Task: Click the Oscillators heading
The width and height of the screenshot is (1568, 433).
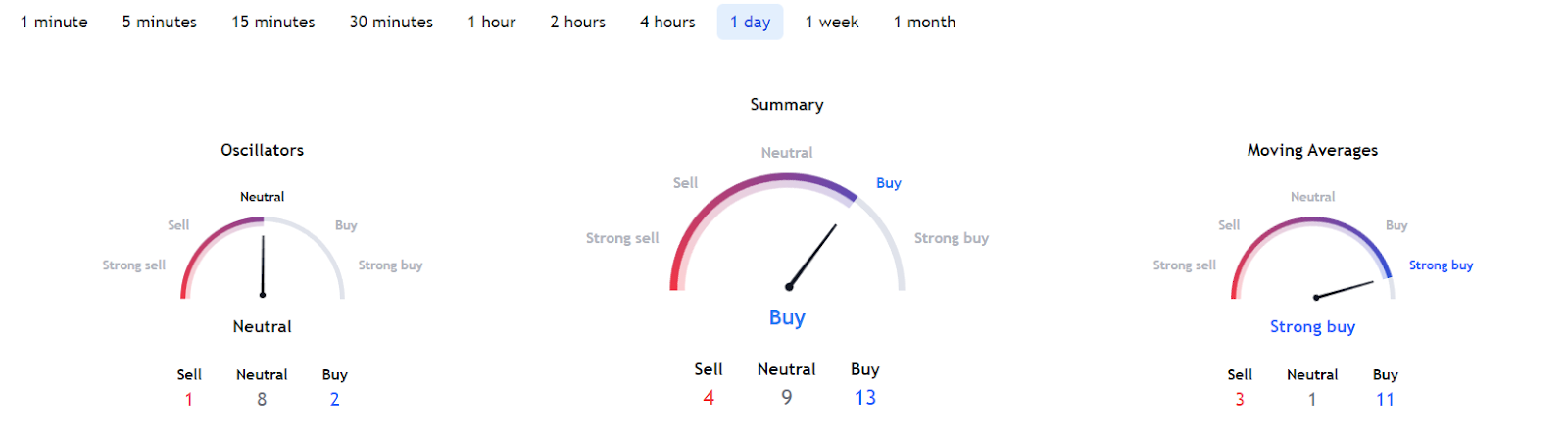Action: point(262,150)
